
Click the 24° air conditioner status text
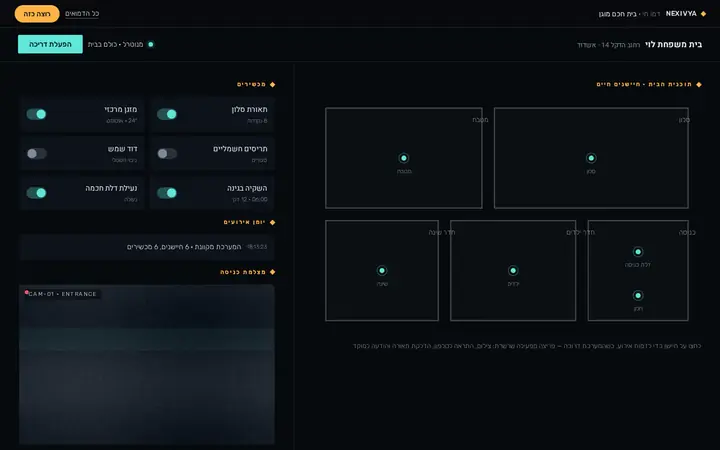click(x=121, y=121)
